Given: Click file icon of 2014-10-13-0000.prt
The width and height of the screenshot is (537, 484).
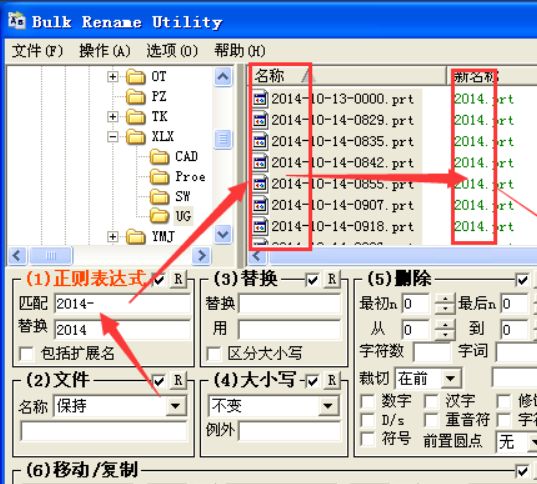Looking at the screenshot, I should [x=260, y=99].
